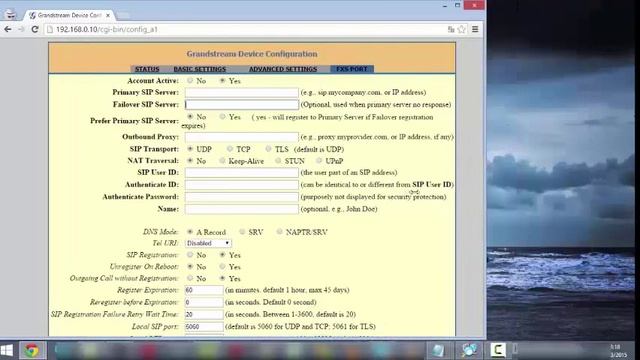Set Account Active to Yes
The height and width of the screenshot is (360, 640).
pyautogui.click(x=222, y=80)
